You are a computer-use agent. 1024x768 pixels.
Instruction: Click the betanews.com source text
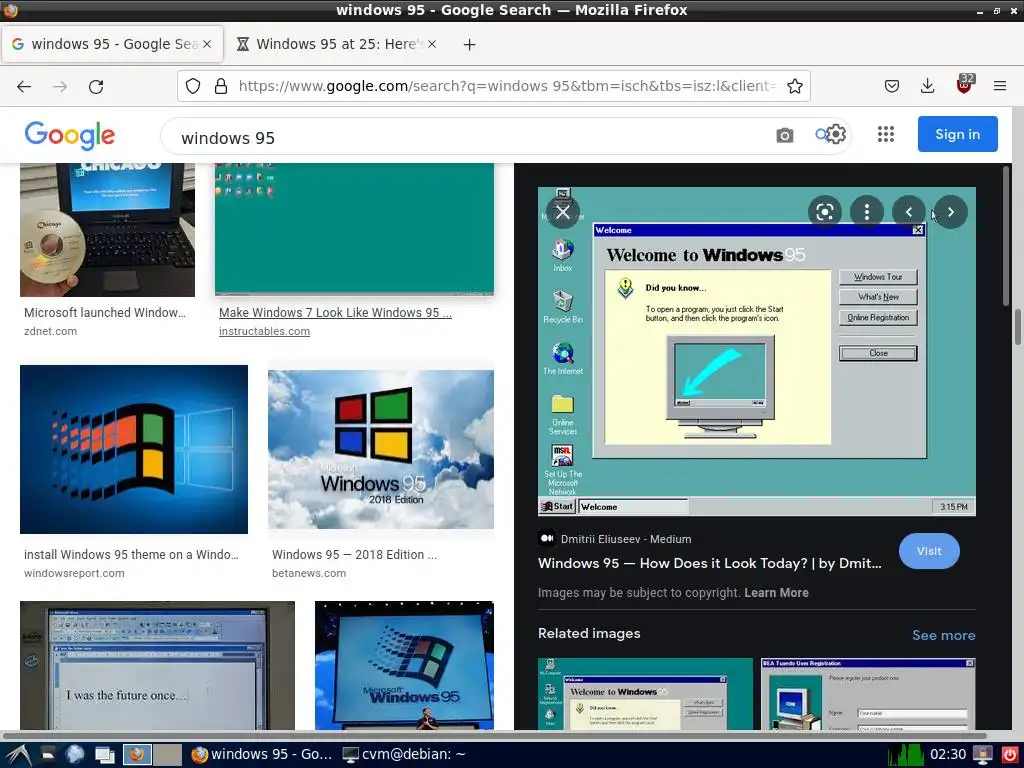tap(309, 573)
